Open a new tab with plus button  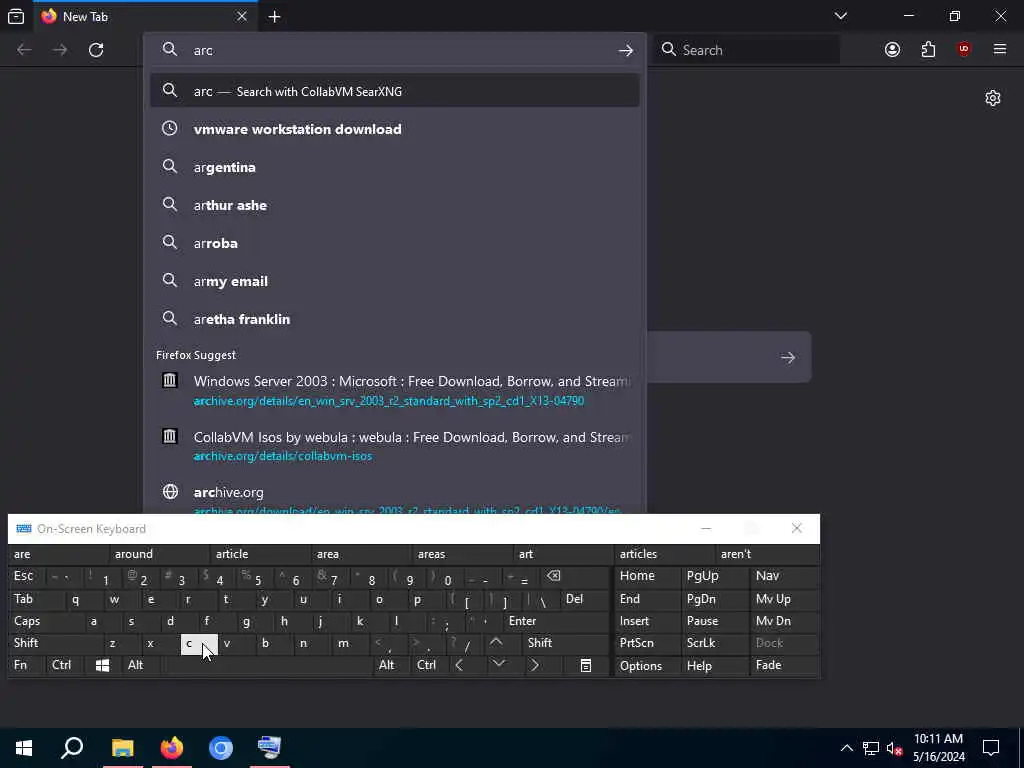point(274,17)
